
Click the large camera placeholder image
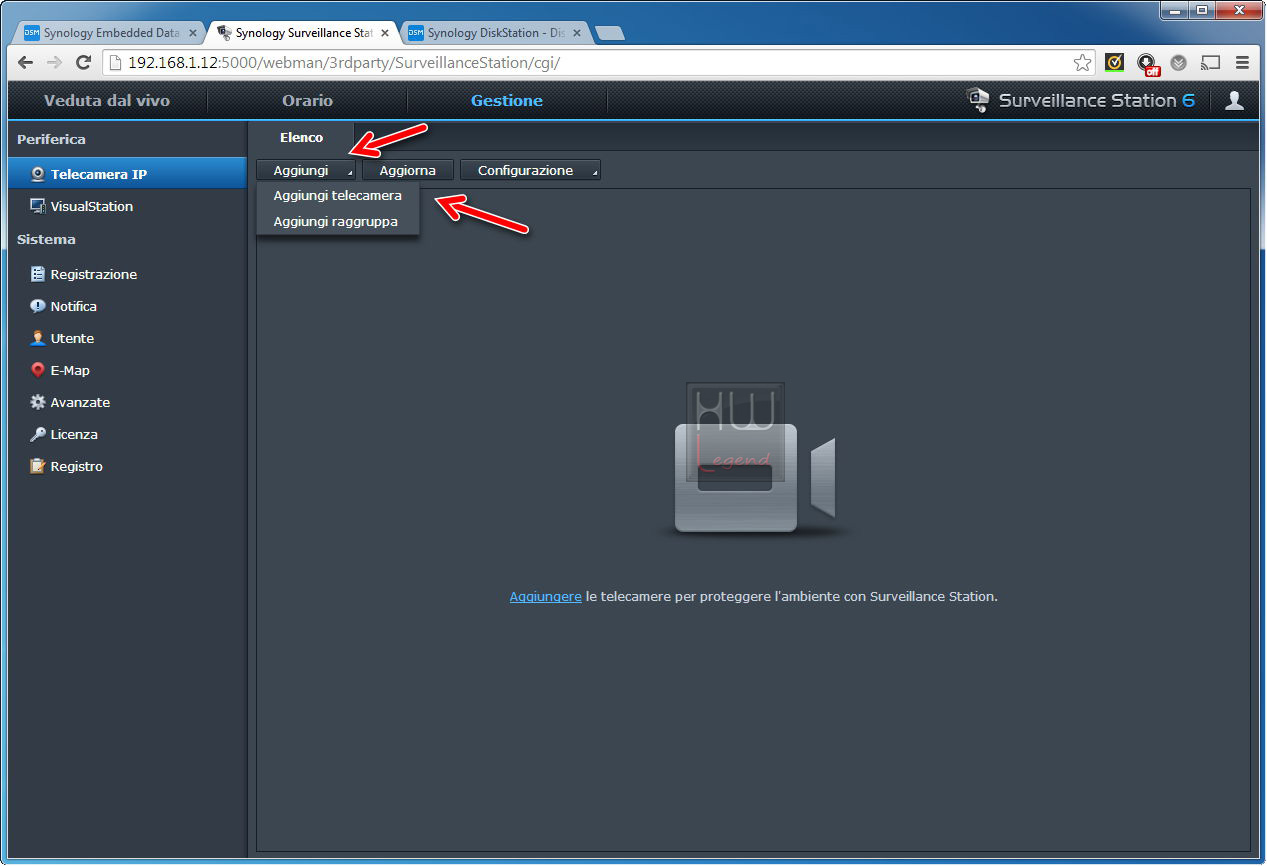pyautogui.click(x=754, y=462)
